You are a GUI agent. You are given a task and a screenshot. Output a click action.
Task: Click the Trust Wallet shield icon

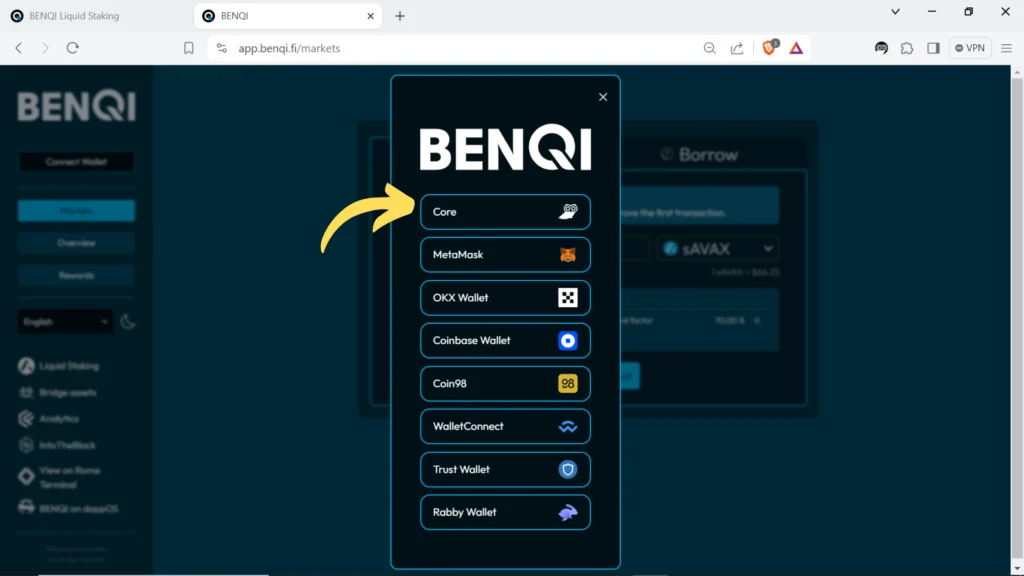coord(567,469)
